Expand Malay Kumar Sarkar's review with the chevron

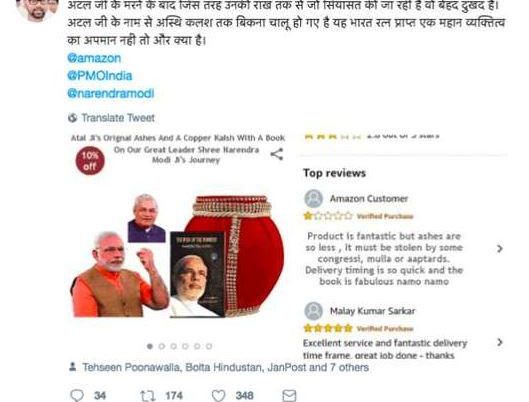pos(500,342)
